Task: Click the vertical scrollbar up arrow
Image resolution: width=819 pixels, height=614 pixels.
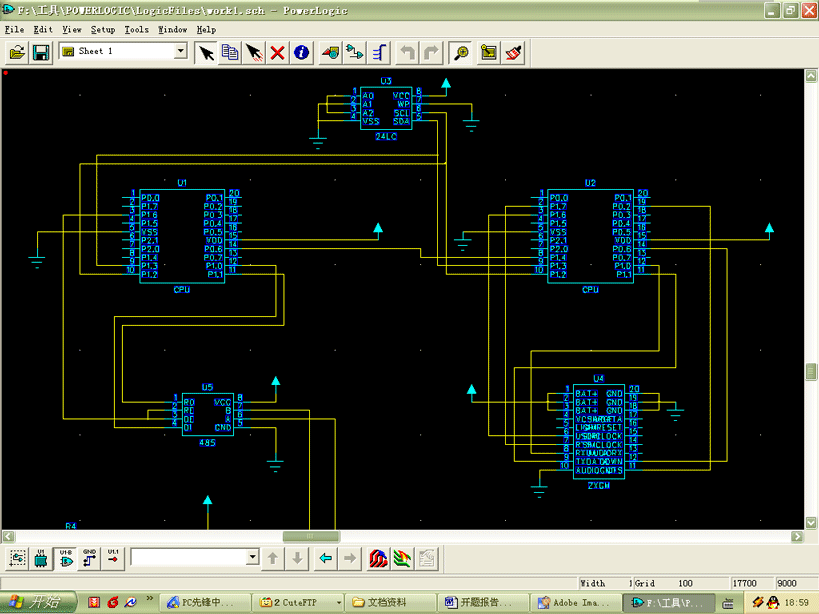Action: click(811, 76)
